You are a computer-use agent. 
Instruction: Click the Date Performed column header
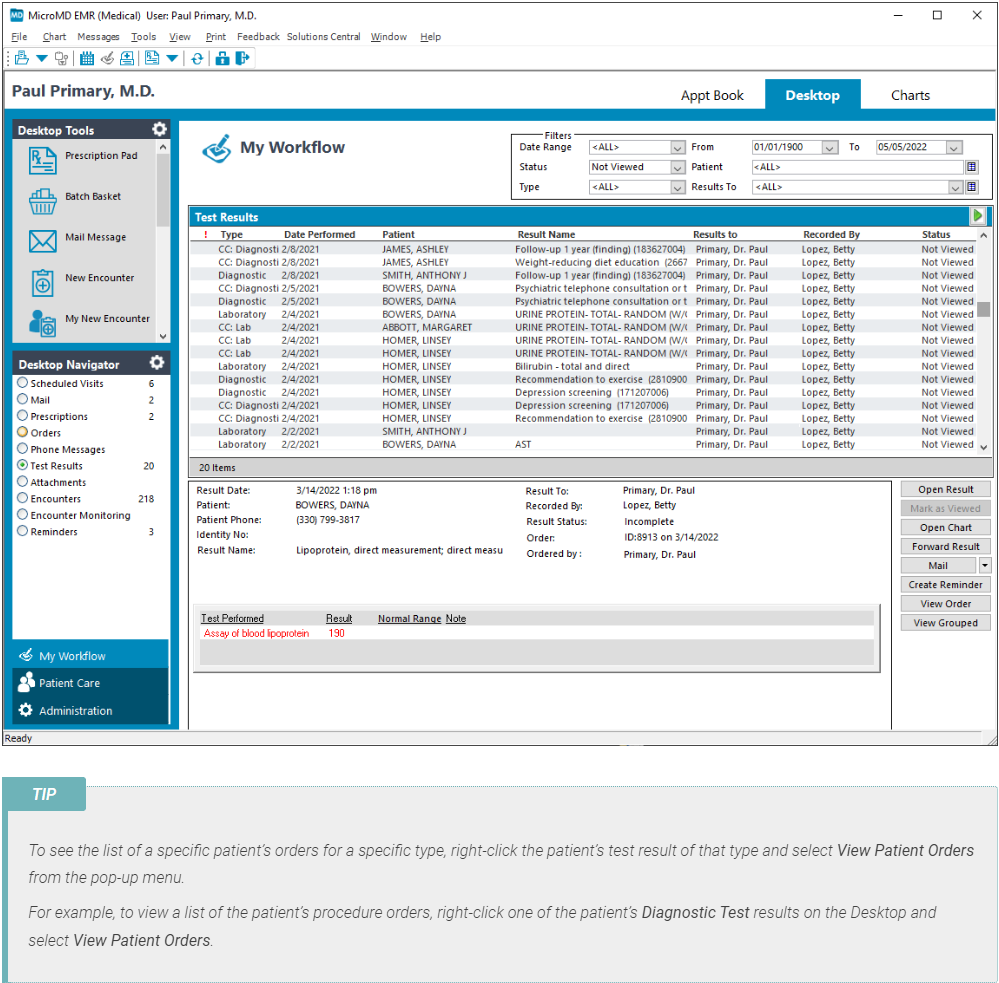click(x=319, y=234)
